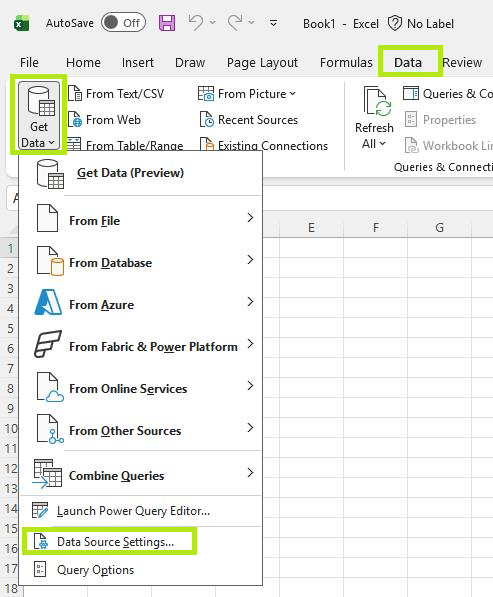Expand the Combine Queries submenu arrow

(250, 473)
